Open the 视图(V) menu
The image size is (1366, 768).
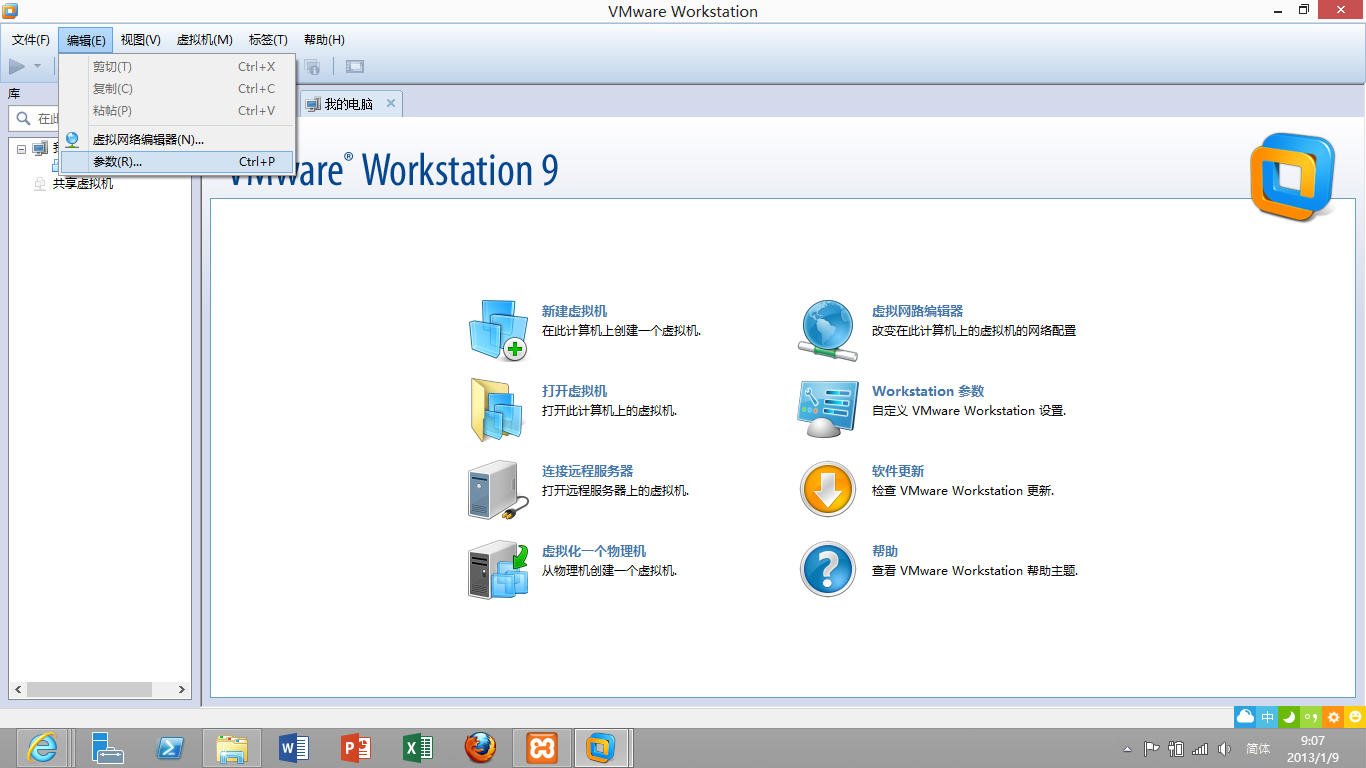(141, 40)
